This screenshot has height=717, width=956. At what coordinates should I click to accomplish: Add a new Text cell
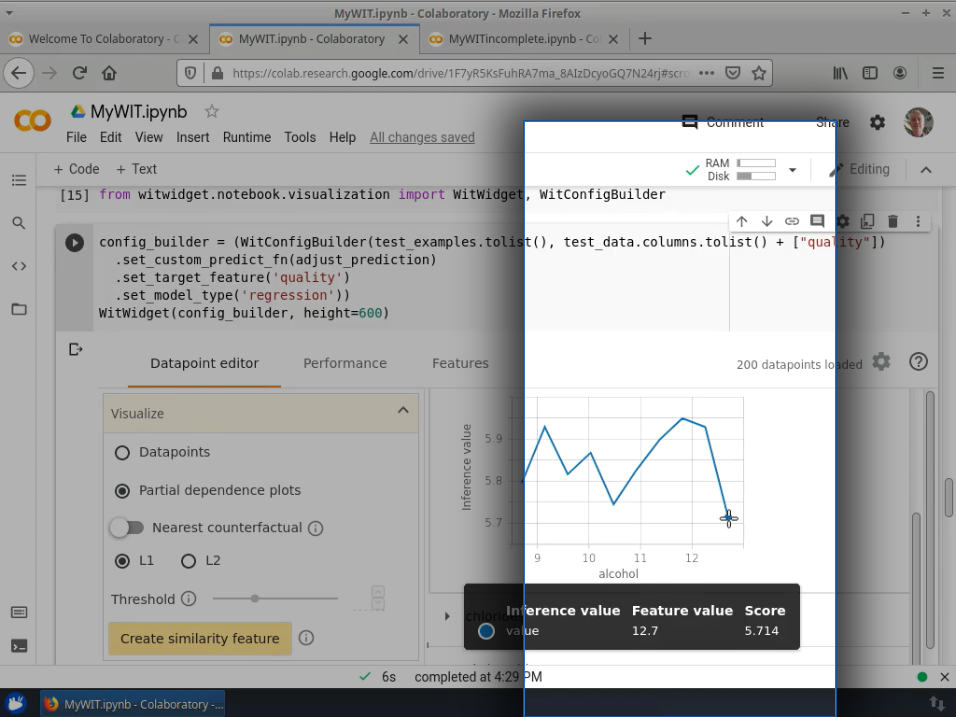pos(136,169)
